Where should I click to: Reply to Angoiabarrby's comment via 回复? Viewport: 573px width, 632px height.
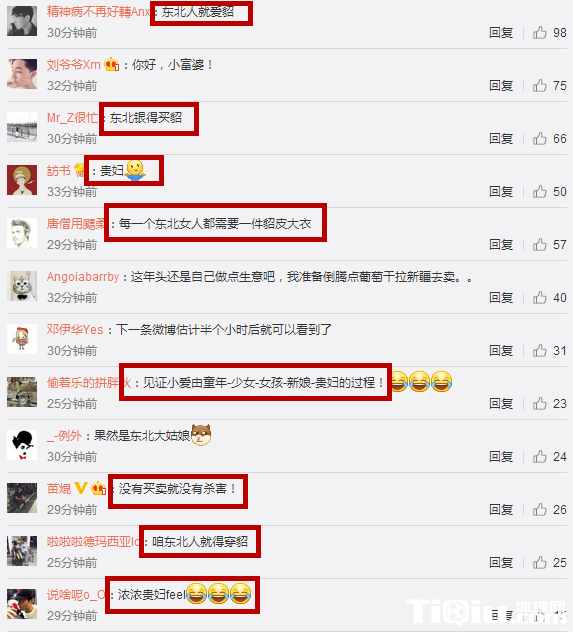pos(501,298)
